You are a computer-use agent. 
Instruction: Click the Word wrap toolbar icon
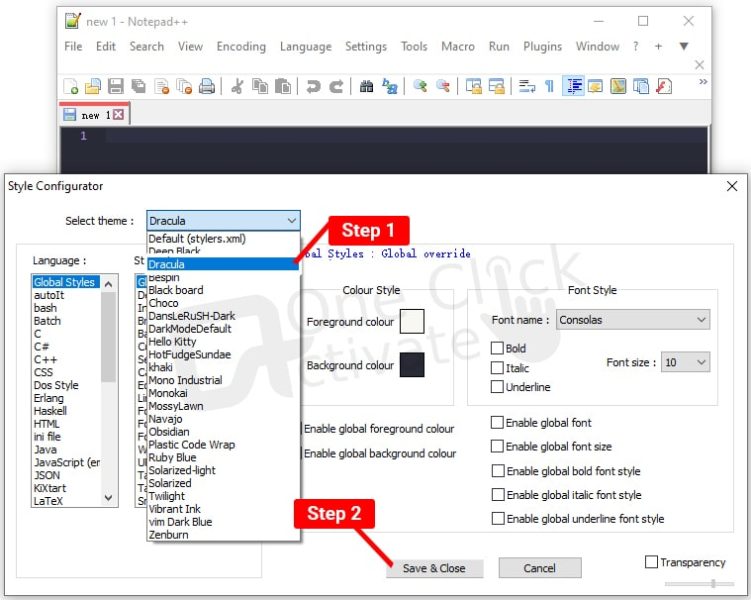point(527,86)
